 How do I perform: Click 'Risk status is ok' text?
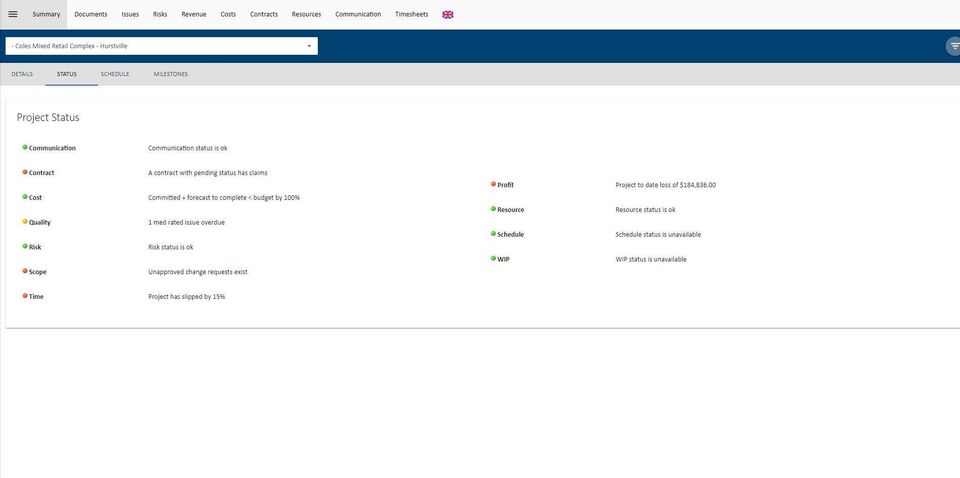click(171, 247)
